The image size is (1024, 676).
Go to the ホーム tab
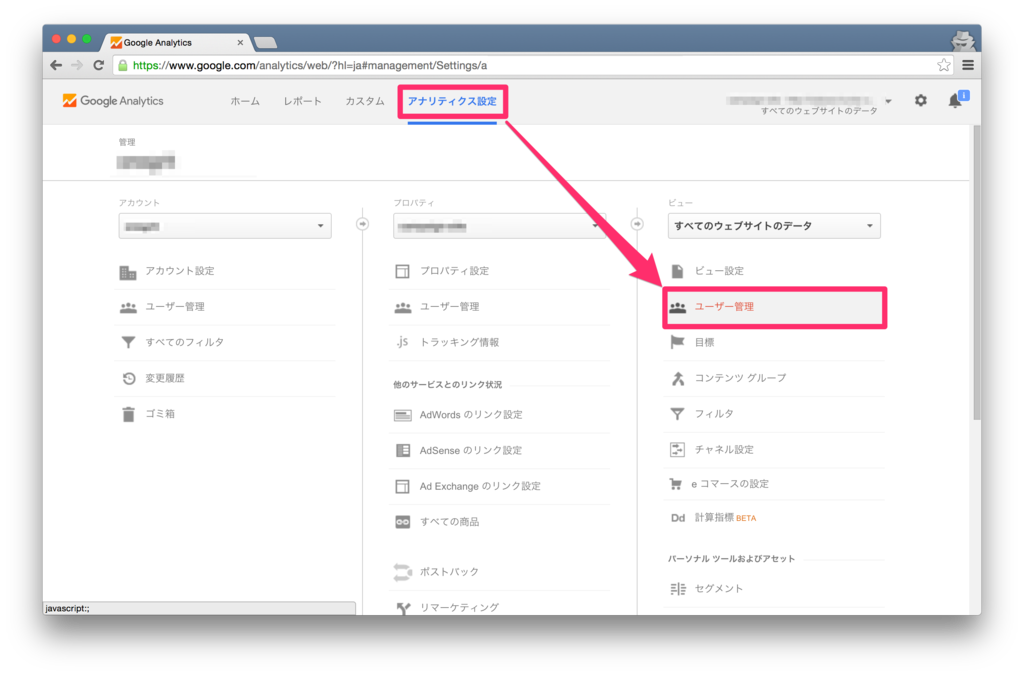point(245,101)
